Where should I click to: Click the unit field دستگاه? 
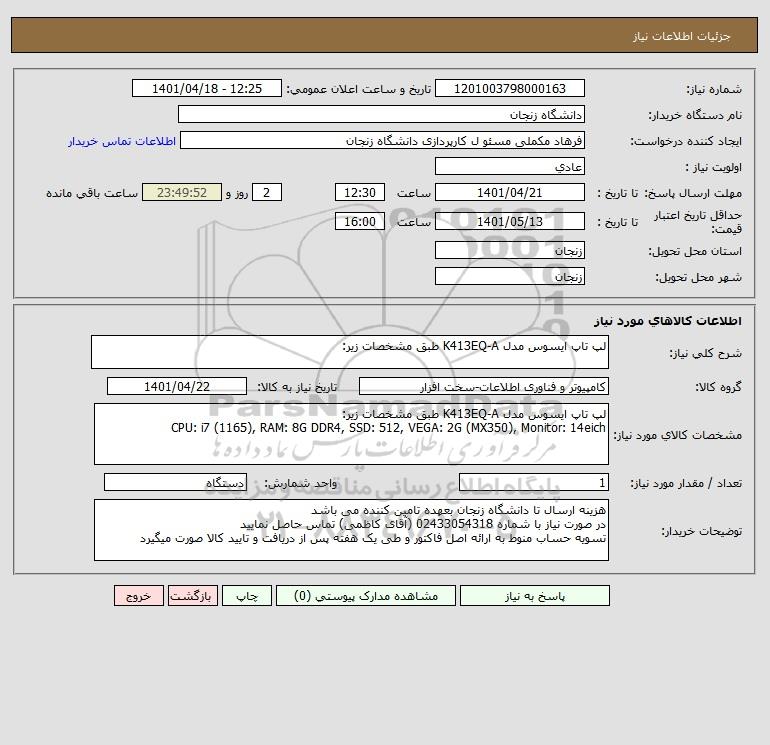[175, 482]
